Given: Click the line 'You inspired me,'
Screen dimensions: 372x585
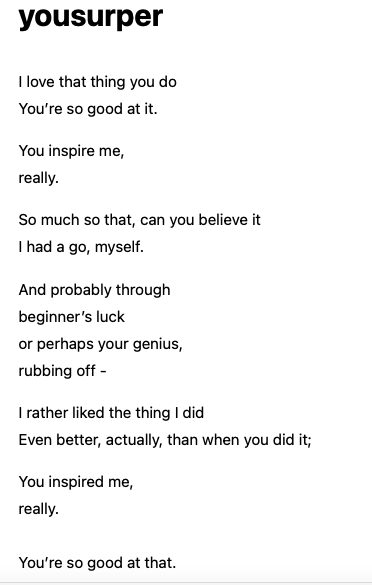Looking at the screenshot, I should click(76, 482).
